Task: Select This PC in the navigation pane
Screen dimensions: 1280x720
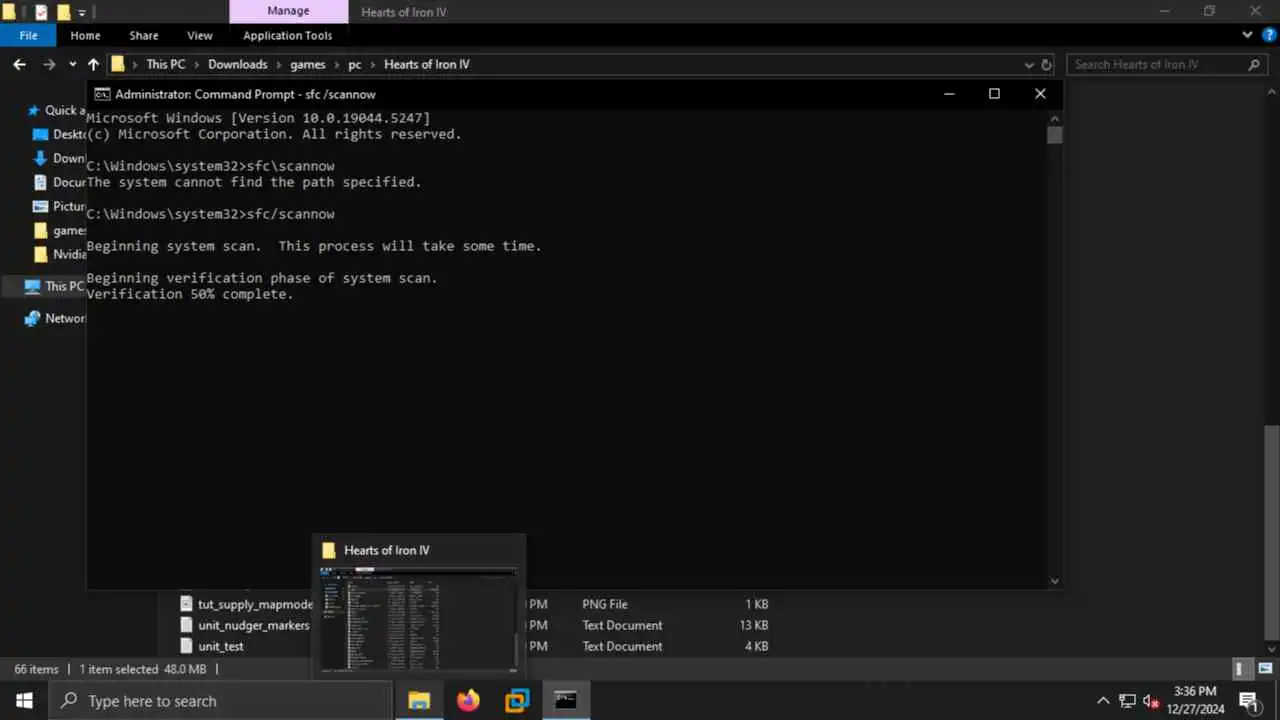Action: click(x=54, y=286)
